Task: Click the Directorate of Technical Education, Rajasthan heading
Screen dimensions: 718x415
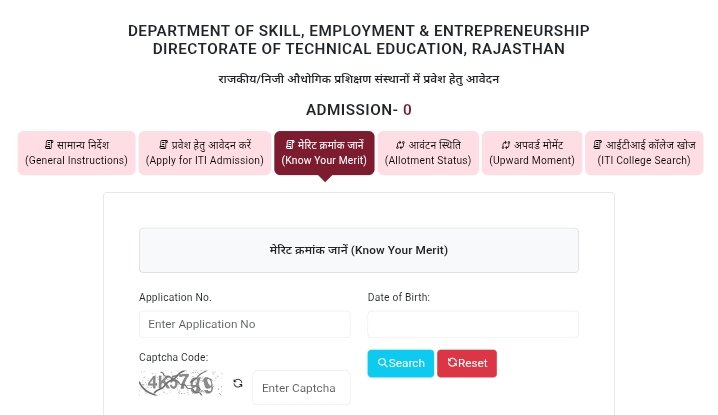Action: pyautogui.click(x=359, y=49)
